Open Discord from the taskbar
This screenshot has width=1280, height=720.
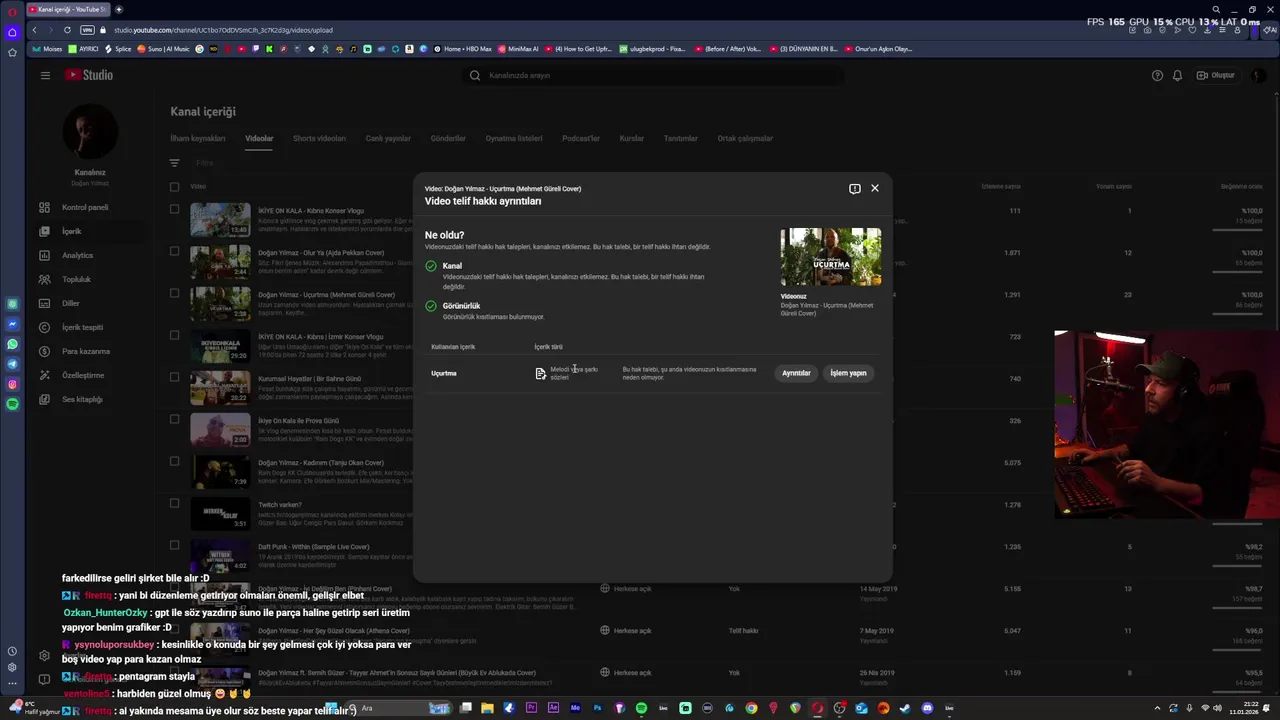tap(927, 708)
